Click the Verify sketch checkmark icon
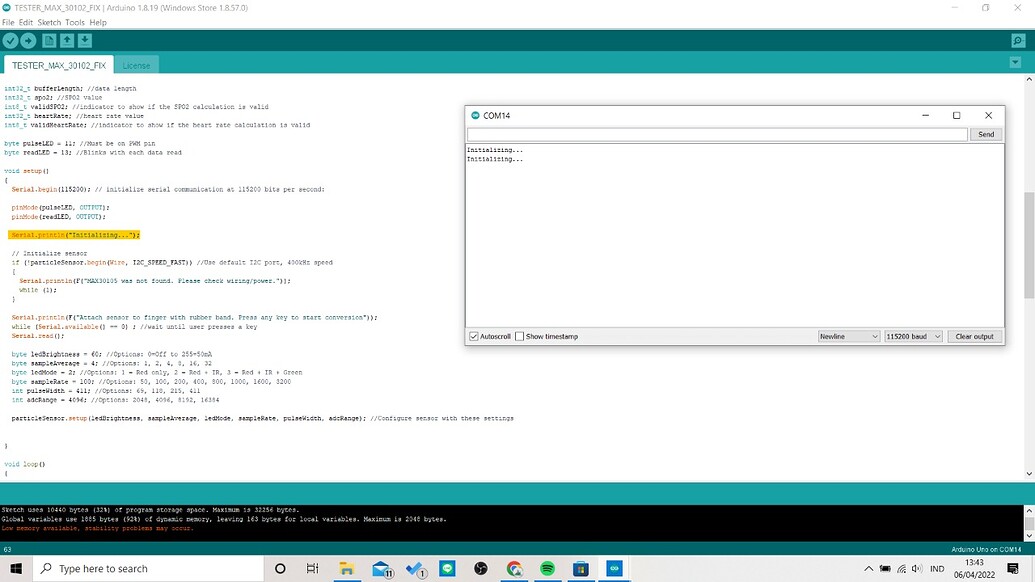This screenshot has width=1035, height=582. (x=11, y=41)
